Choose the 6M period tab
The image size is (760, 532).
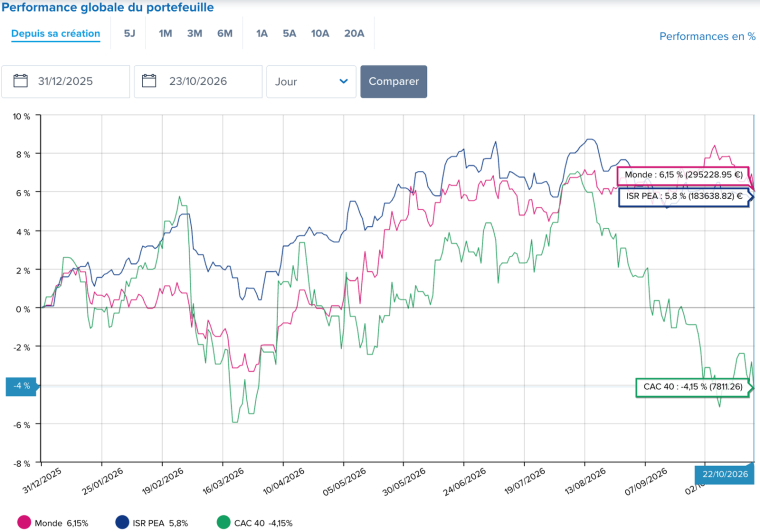[x=224, y=33]
